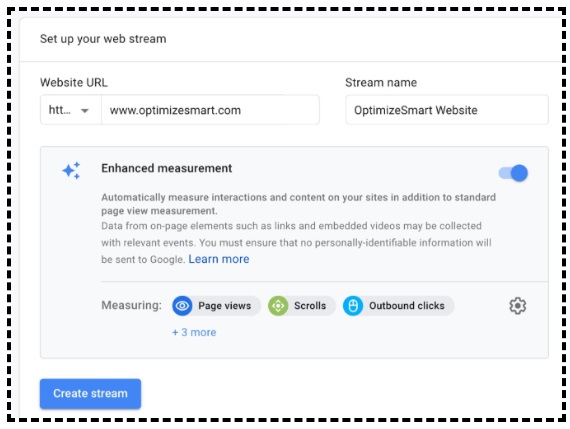Select the Scrolls chip label
This screenshot has height=429, width=570.
click(310, 306)
